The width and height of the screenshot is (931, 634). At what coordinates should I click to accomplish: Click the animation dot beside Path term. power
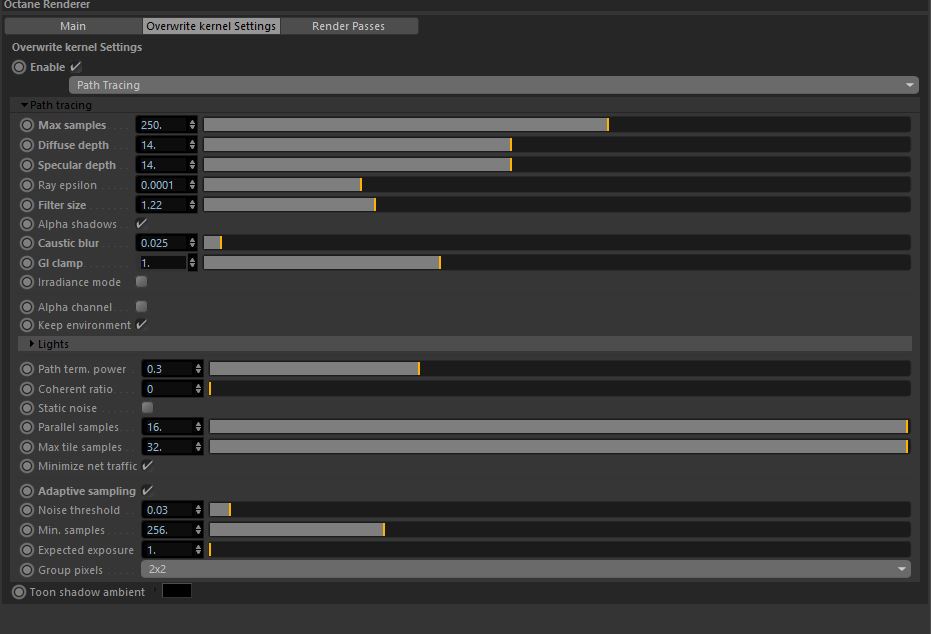27,369
